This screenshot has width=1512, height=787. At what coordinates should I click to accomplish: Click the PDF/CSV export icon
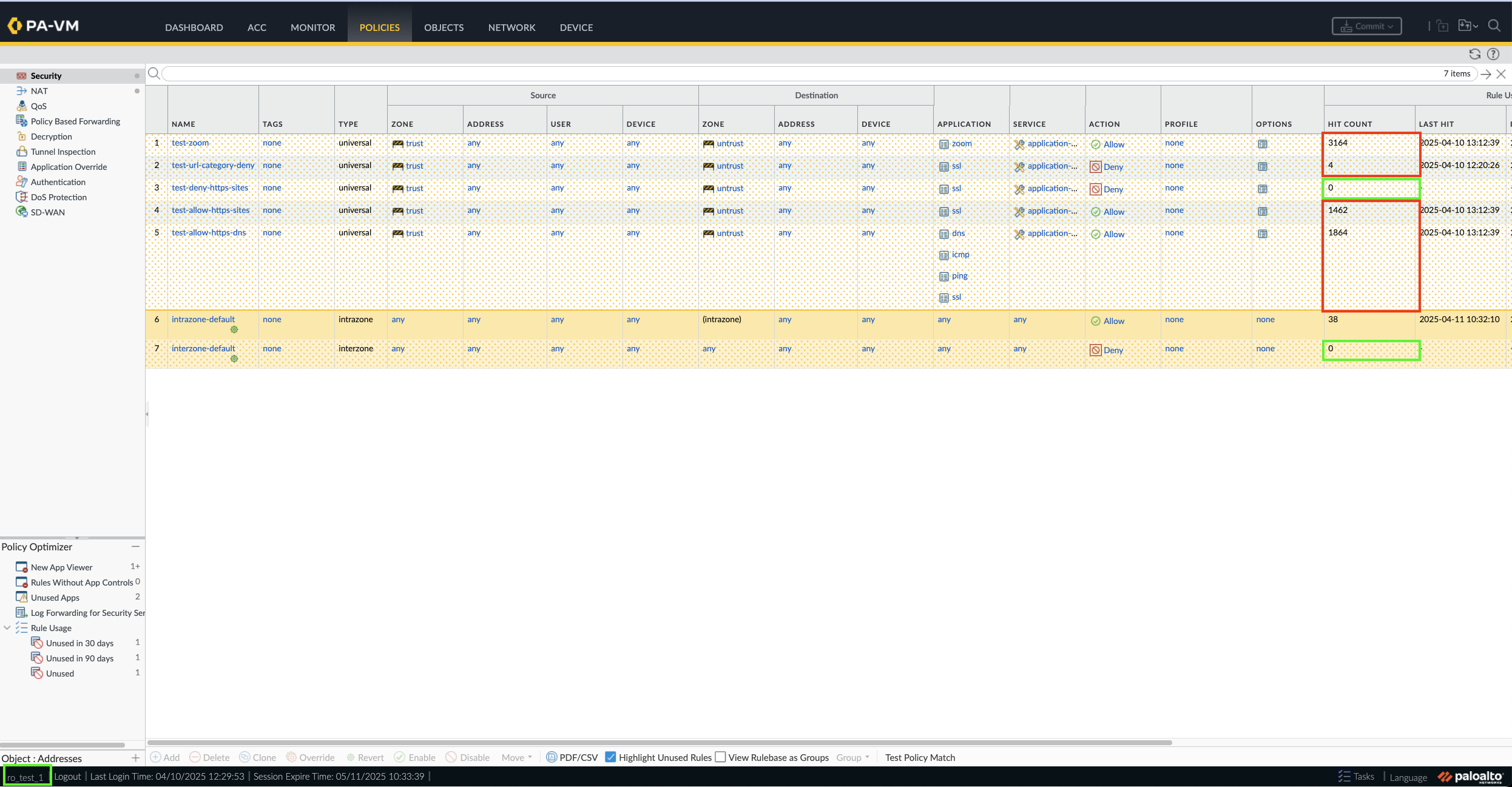point(552,757)
